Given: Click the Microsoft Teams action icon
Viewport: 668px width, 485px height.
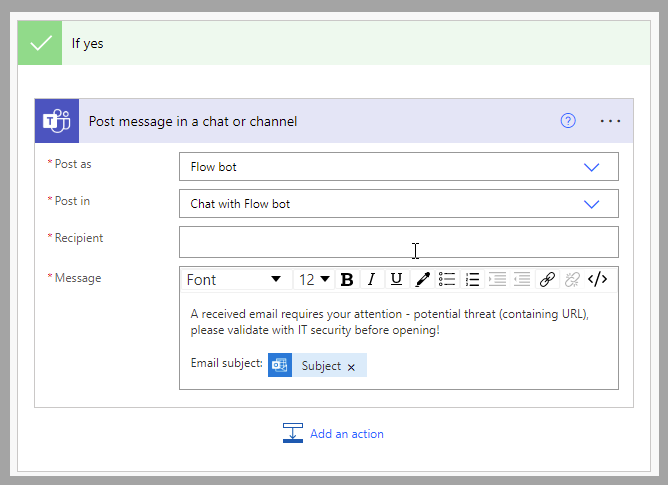Looking at the screenshot, I should (x=57, y=121).
